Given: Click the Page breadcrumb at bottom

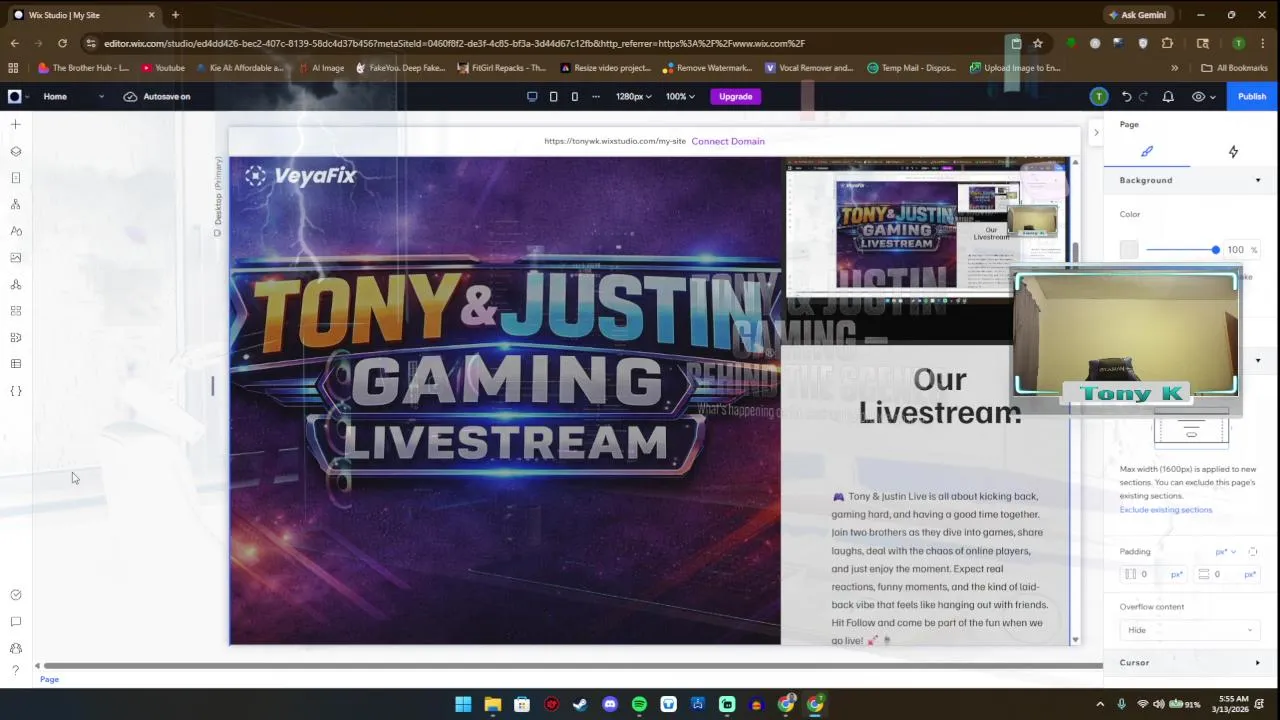Looking at the screenshot, I should tap(49, 679).
